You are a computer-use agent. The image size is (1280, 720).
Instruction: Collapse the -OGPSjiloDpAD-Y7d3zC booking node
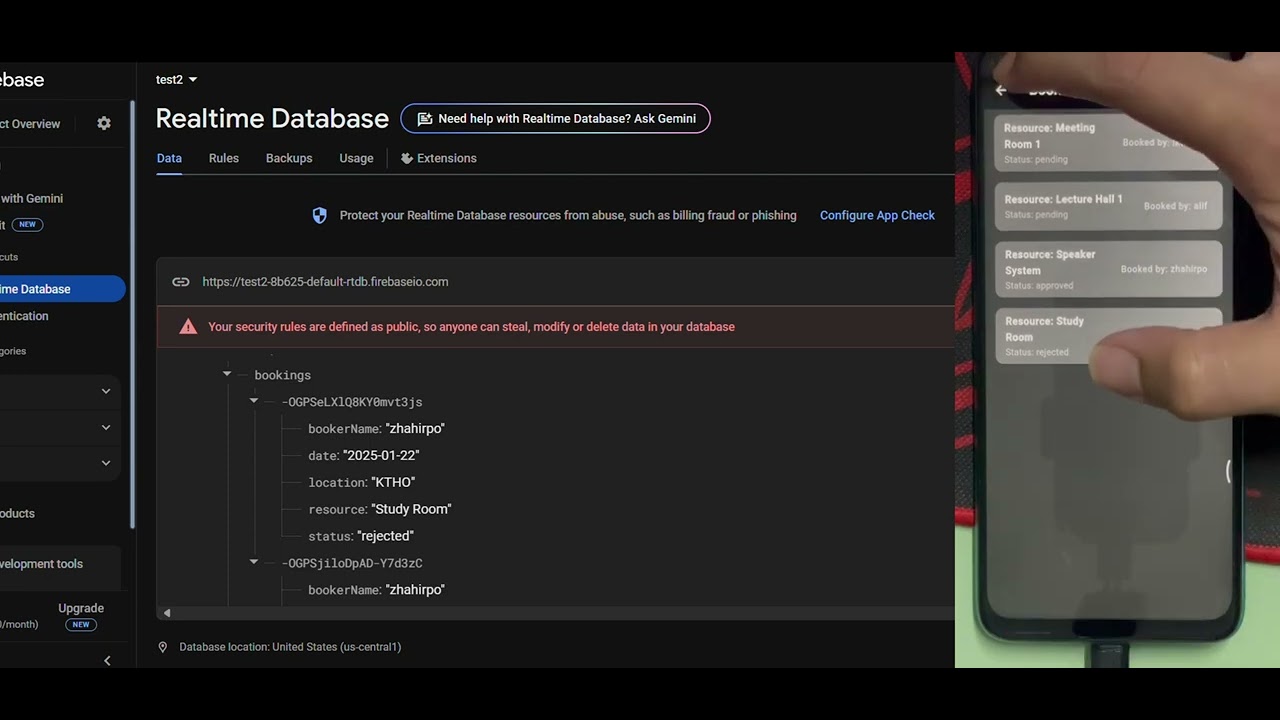pos(254,562)
